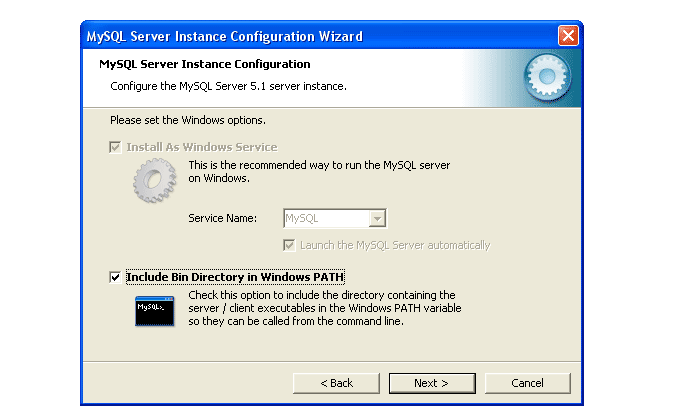Click the wizard window title bar
The height and width of the screenshot is (417, 700).
(x=300, y=36)
